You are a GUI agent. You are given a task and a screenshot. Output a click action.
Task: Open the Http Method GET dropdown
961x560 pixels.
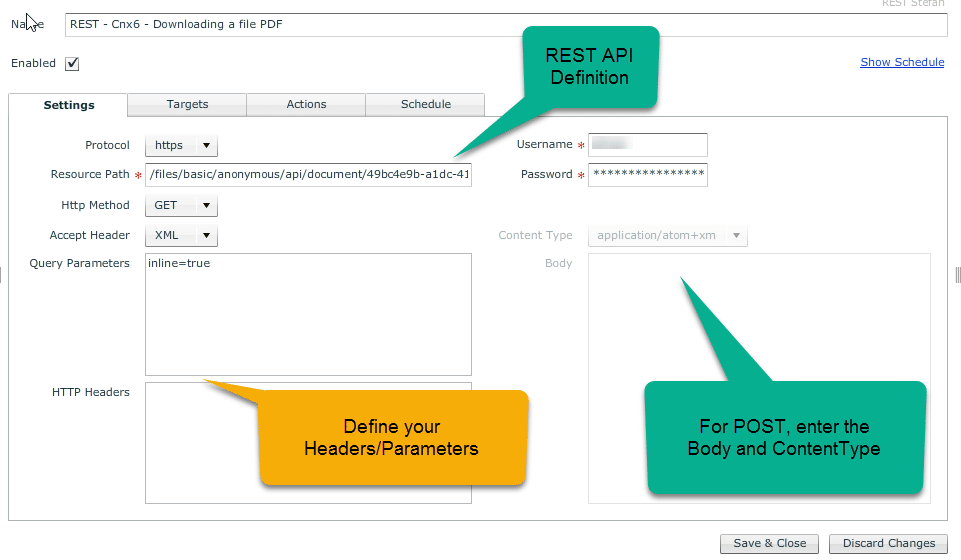point(181,205)
